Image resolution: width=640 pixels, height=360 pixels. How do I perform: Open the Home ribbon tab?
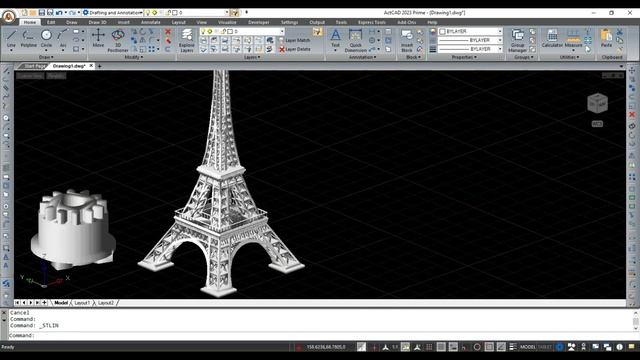click(x=29, y=22)
